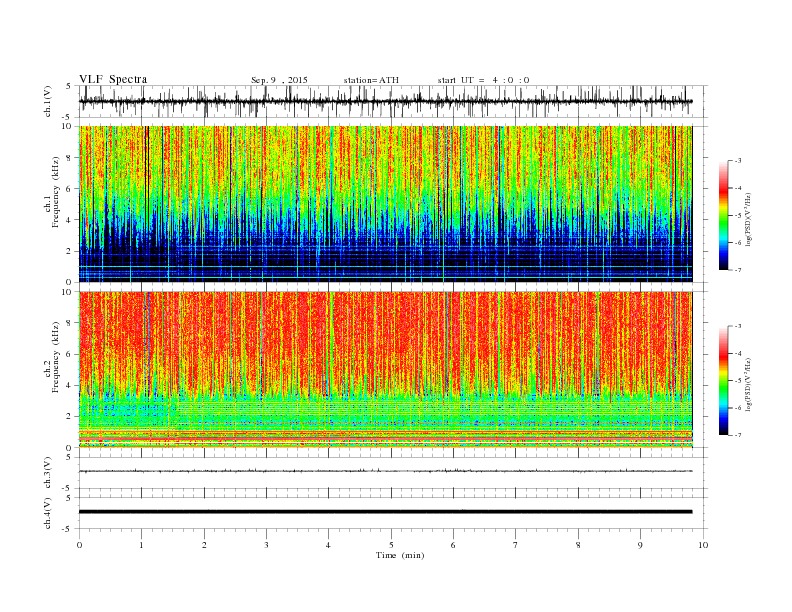Click the "-7" label on ch.2 colorbar

738,435
